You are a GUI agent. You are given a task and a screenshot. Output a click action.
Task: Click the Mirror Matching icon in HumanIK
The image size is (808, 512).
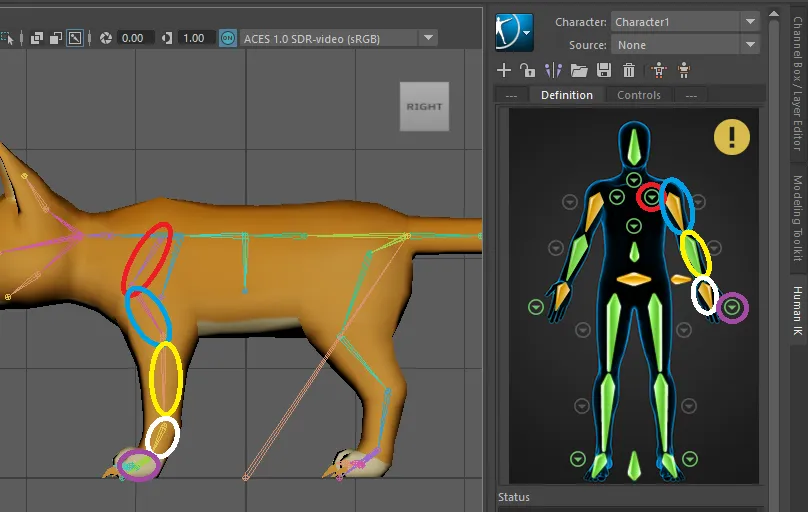point(553,70)
